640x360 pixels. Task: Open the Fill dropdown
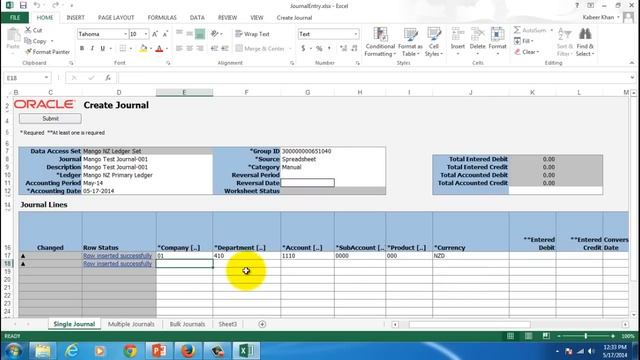click(x=524, y=41)
